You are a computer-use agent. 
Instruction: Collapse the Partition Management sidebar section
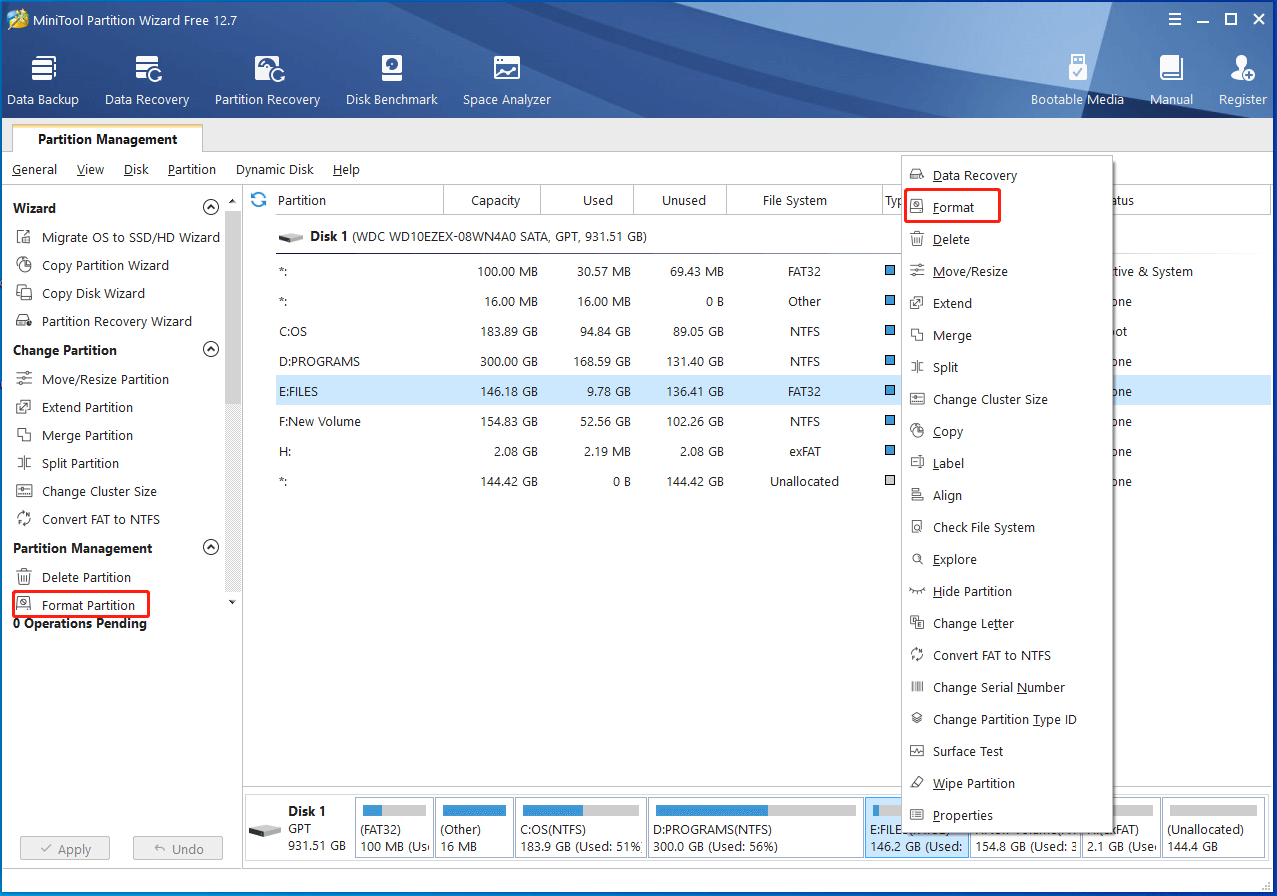point(211,548)
